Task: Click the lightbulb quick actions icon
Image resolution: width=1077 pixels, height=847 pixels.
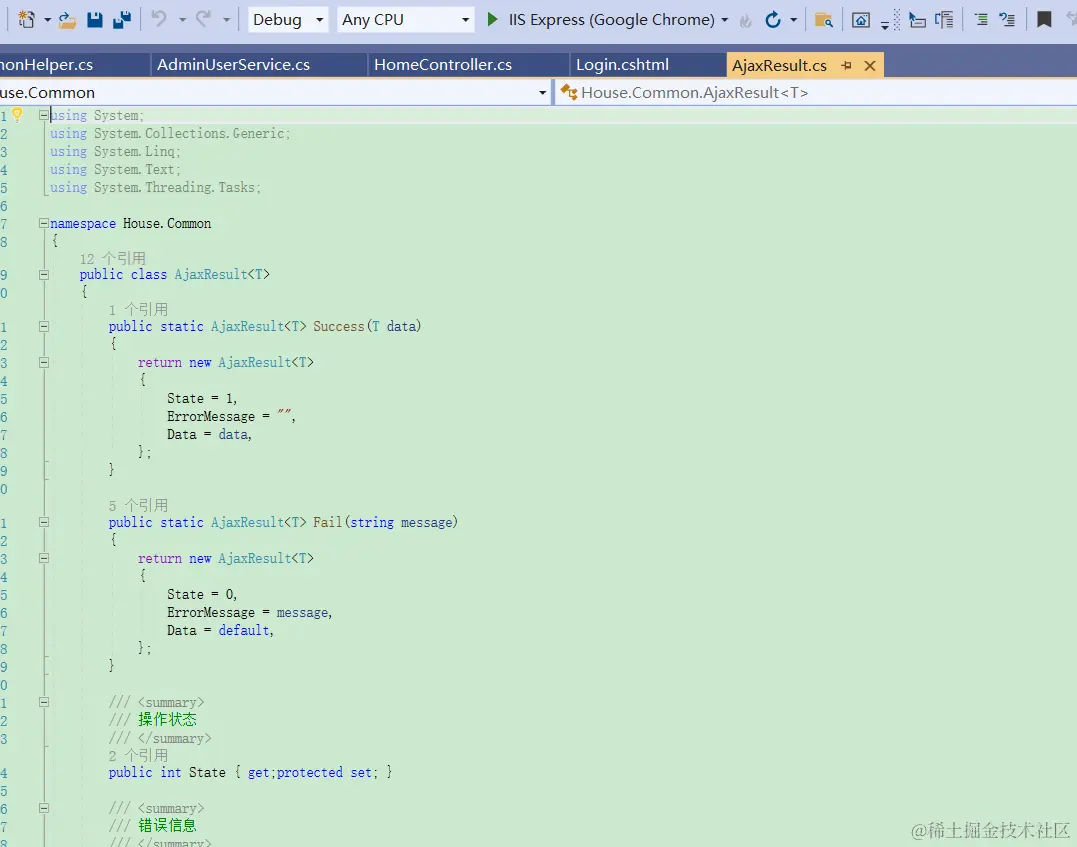Action: tap(17, 115)
